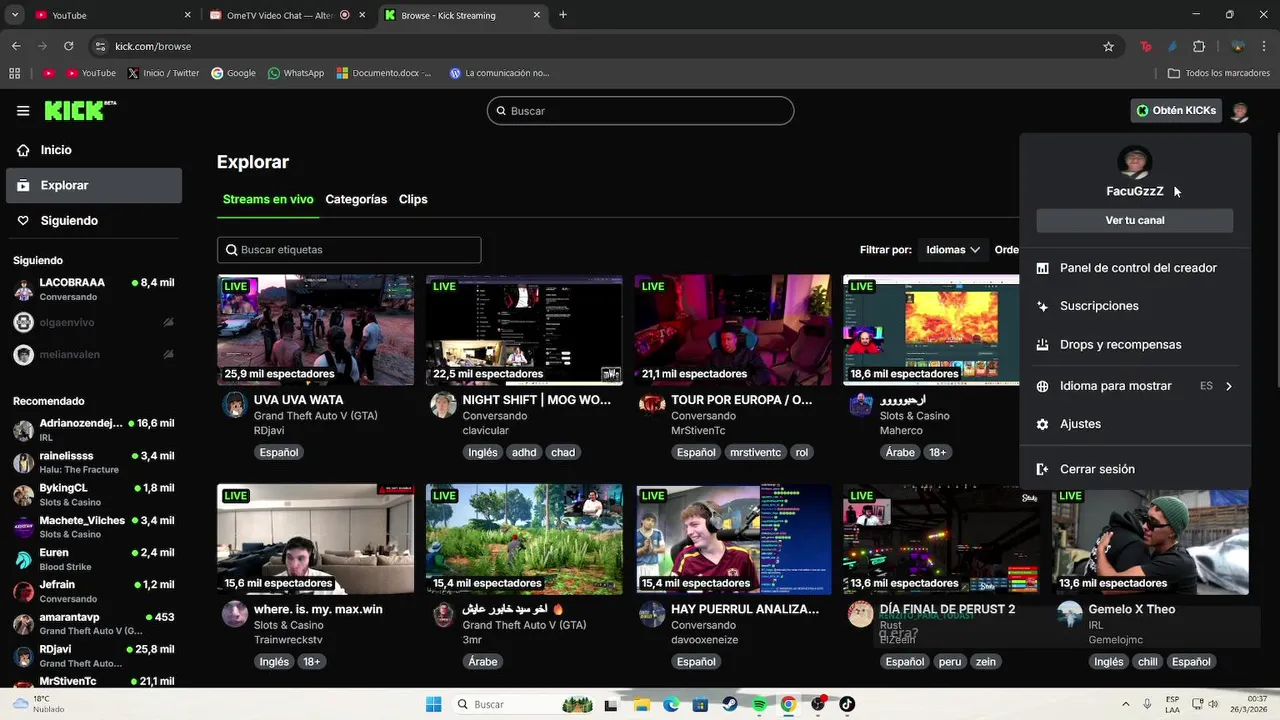Switch to the Clips tab

coord(413,199)
